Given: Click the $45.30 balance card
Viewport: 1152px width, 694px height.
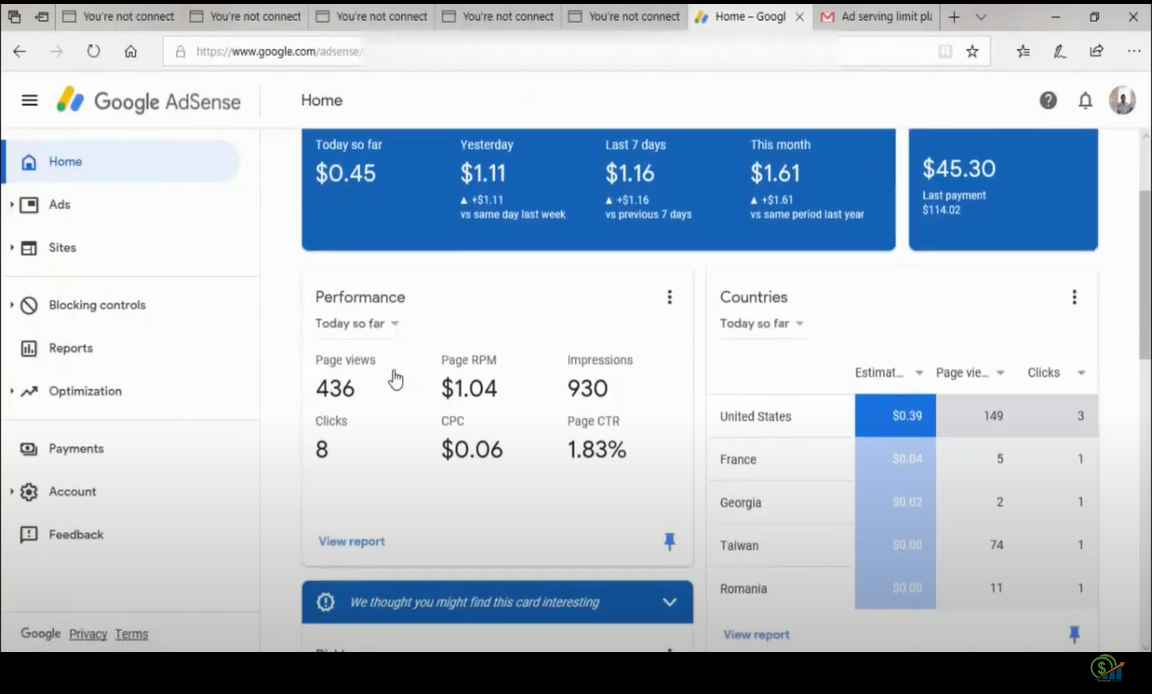Looking at the screenshot, I should pos(1003,189).
